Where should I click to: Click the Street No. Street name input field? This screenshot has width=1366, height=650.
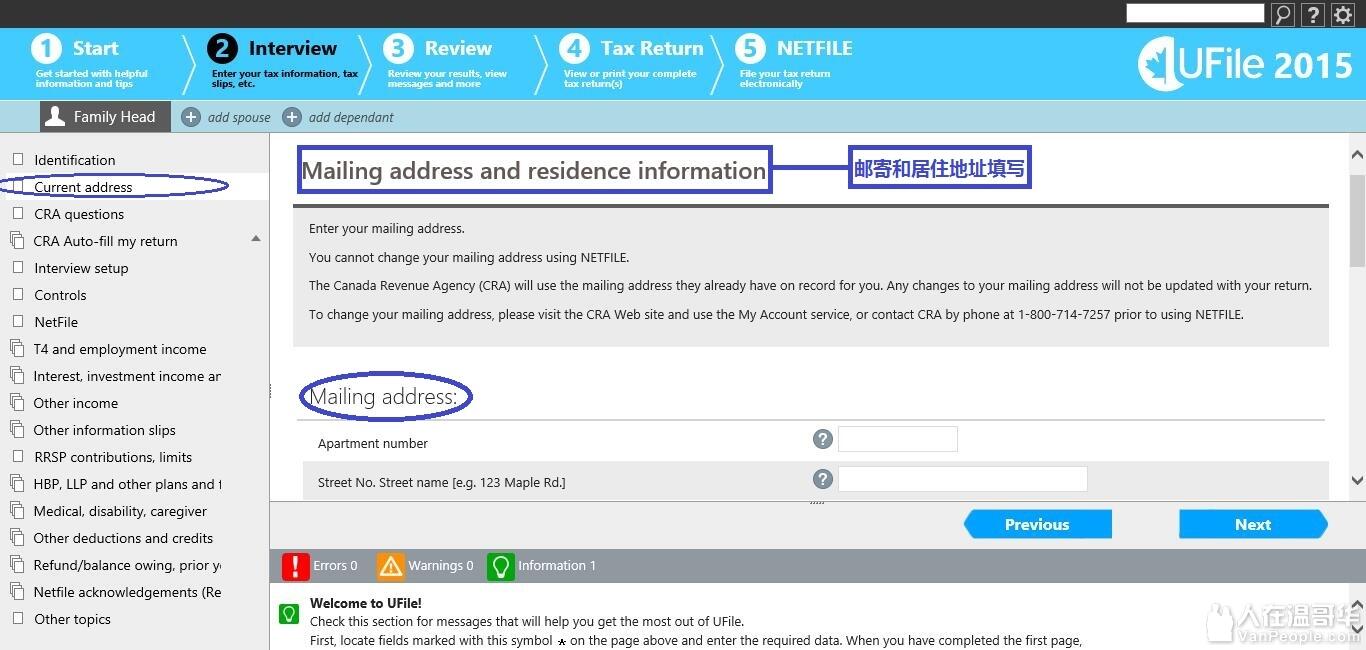coord(963,479)
